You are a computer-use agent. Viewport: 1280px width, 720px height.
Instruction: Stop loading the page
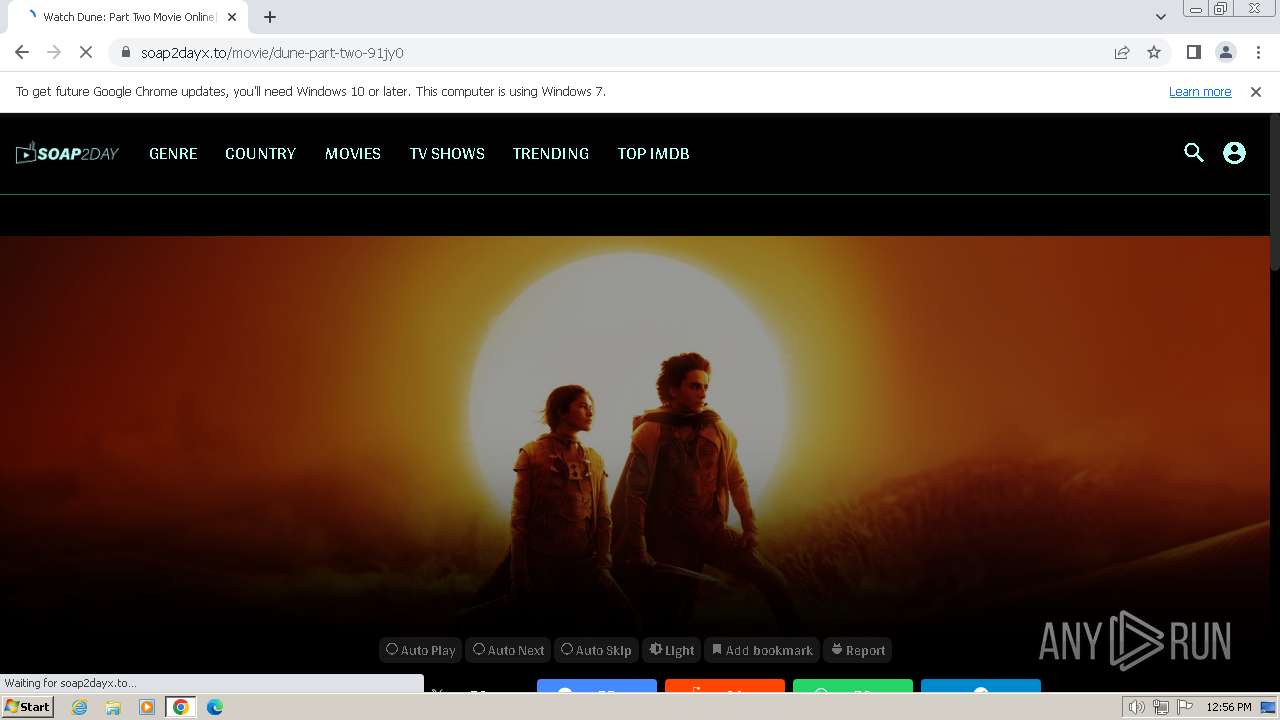pos(86,52)
